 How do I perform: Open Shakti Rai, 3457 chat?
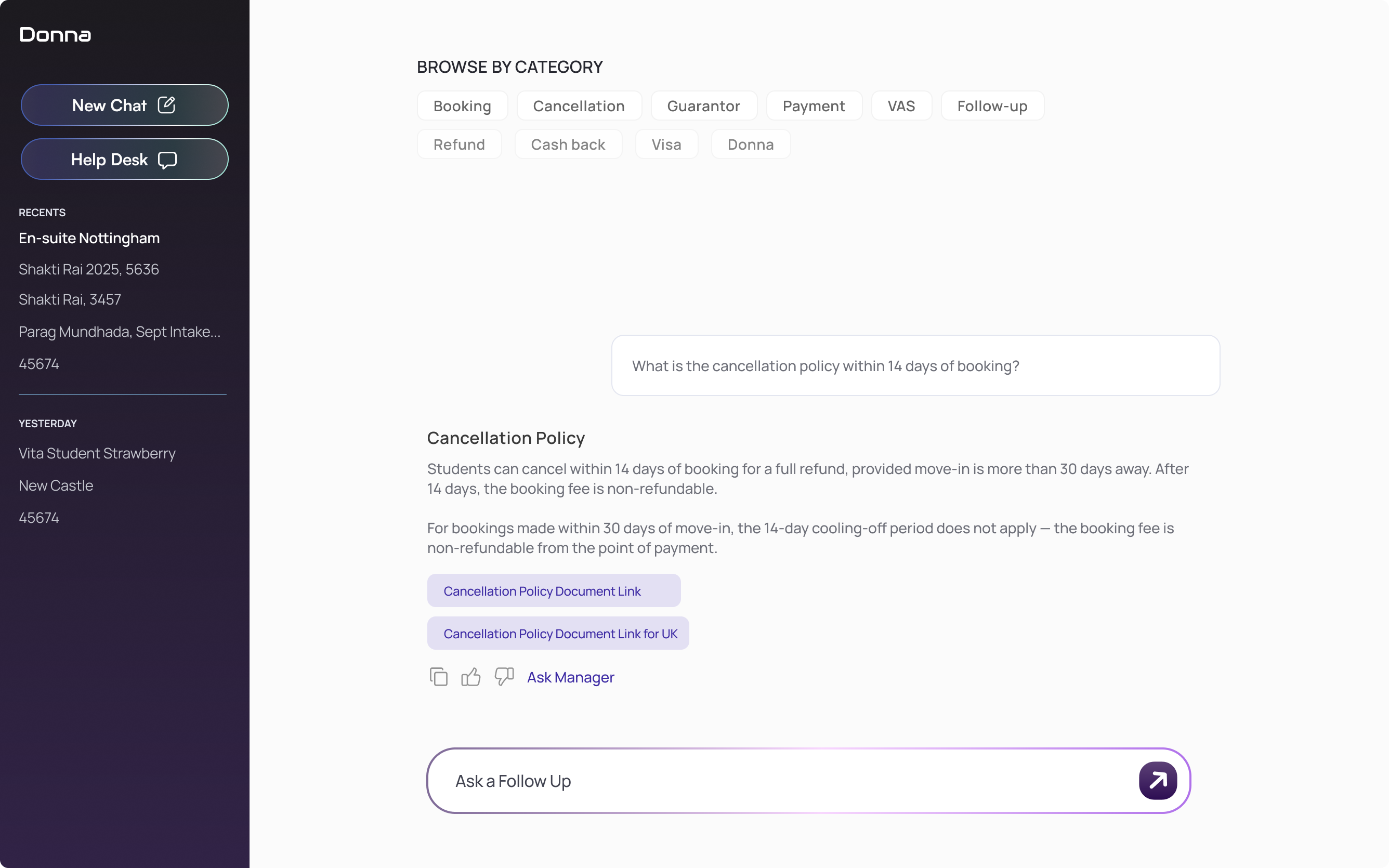pyautogui.click(x=70, y=299)
